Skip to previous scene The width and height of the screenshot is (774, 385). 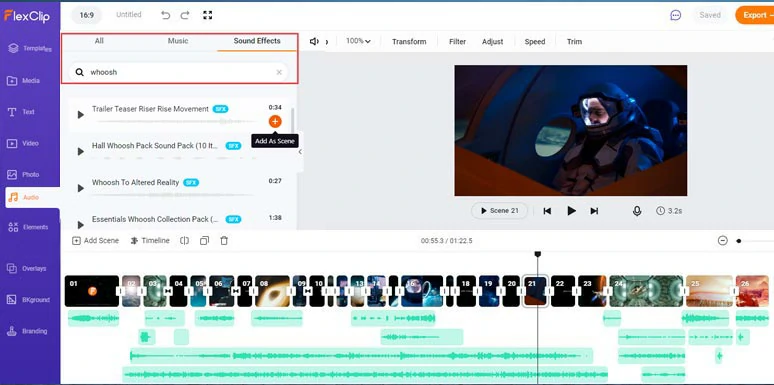tap(547, 211)
